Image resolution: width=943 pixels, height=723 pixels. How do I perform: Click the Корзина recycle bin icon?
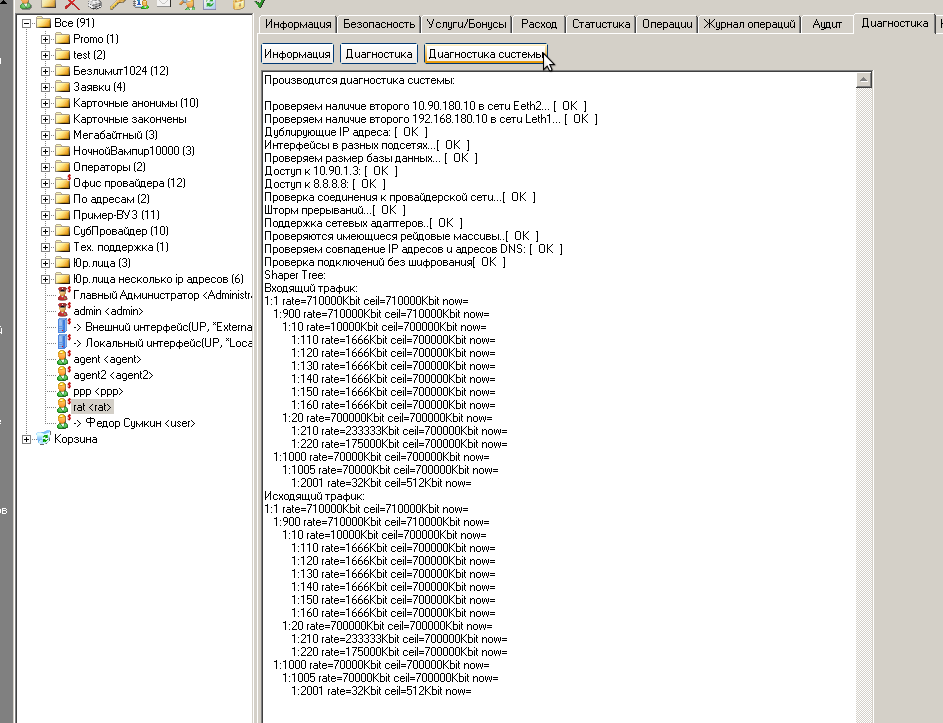click(43, 439)
